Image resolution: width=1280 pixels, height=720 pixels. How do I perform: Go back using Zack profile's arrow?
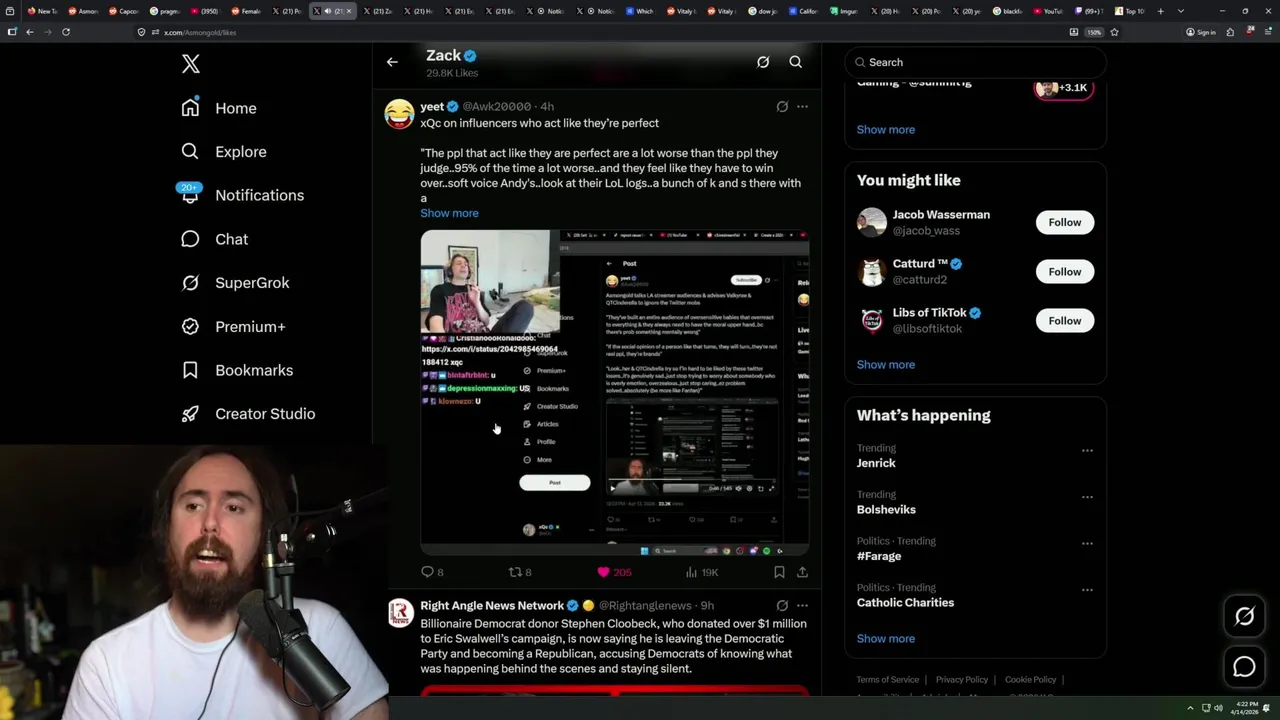392,62
